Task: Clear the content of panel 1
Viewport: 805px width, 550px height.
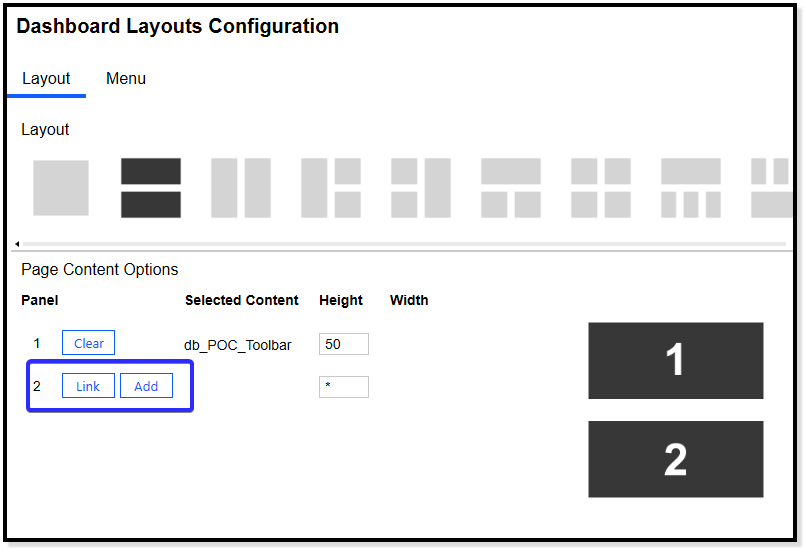Action: click(x=89, y=343)
